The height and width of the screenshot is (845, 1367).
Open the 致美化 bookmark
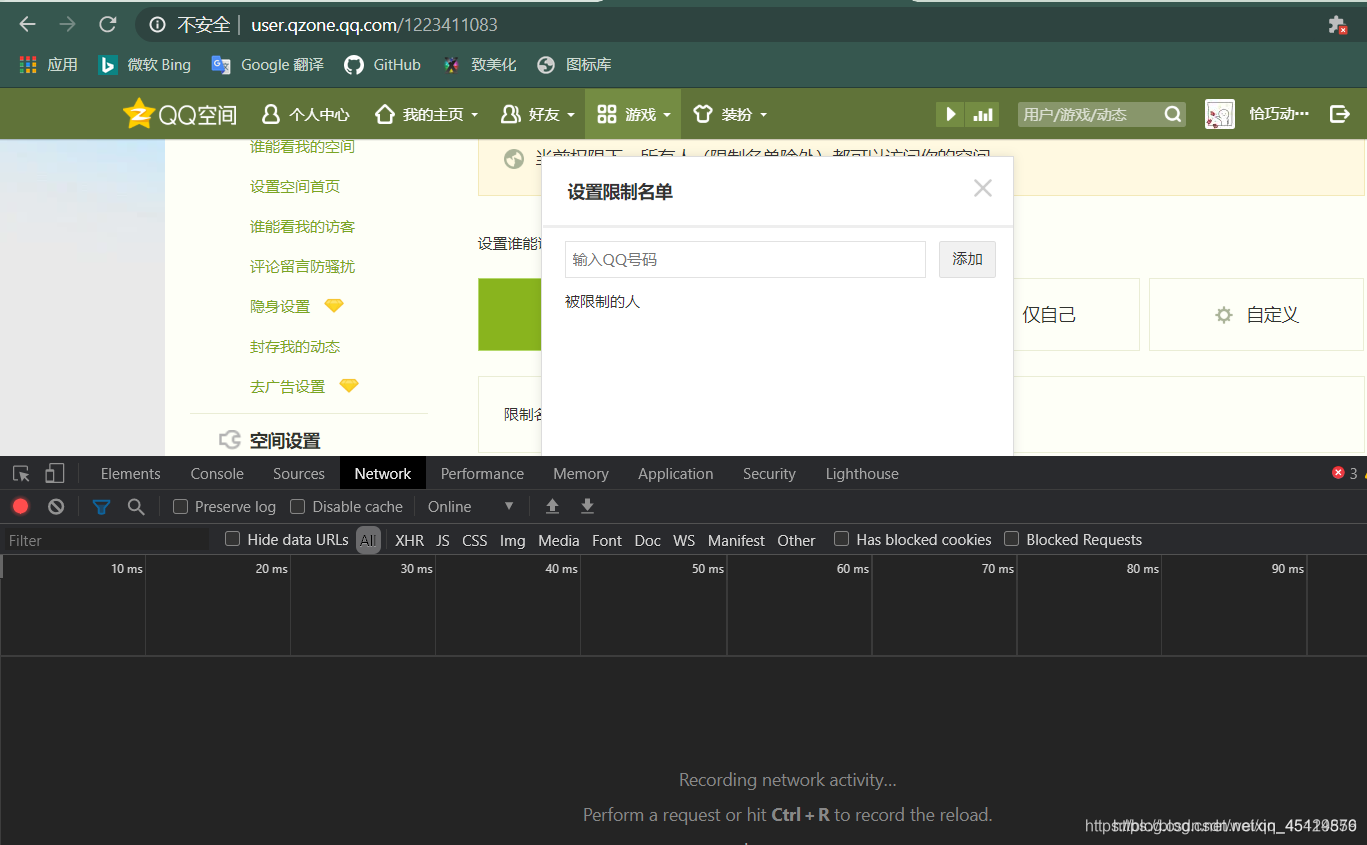480,64
